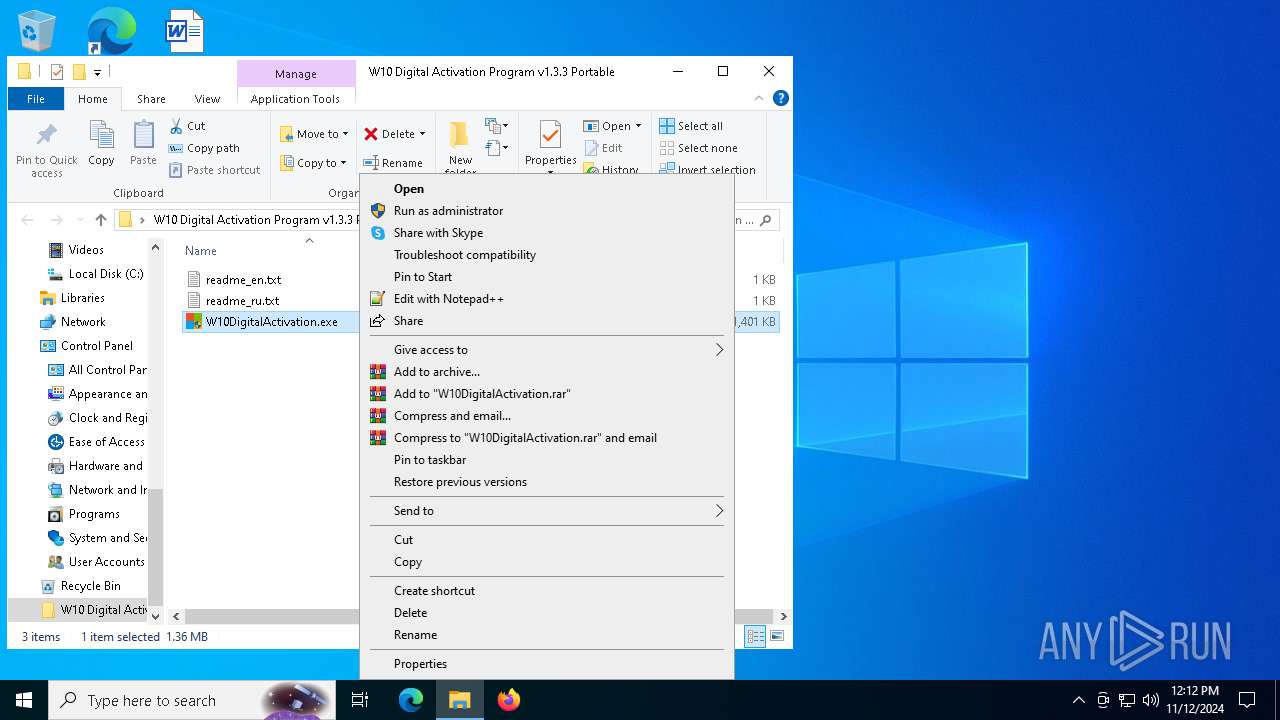Image resolution: width=1280 pixels, height=720 pixels.
Task: Click the Pin to Quick access icon
Action: (x=46, y=135)
